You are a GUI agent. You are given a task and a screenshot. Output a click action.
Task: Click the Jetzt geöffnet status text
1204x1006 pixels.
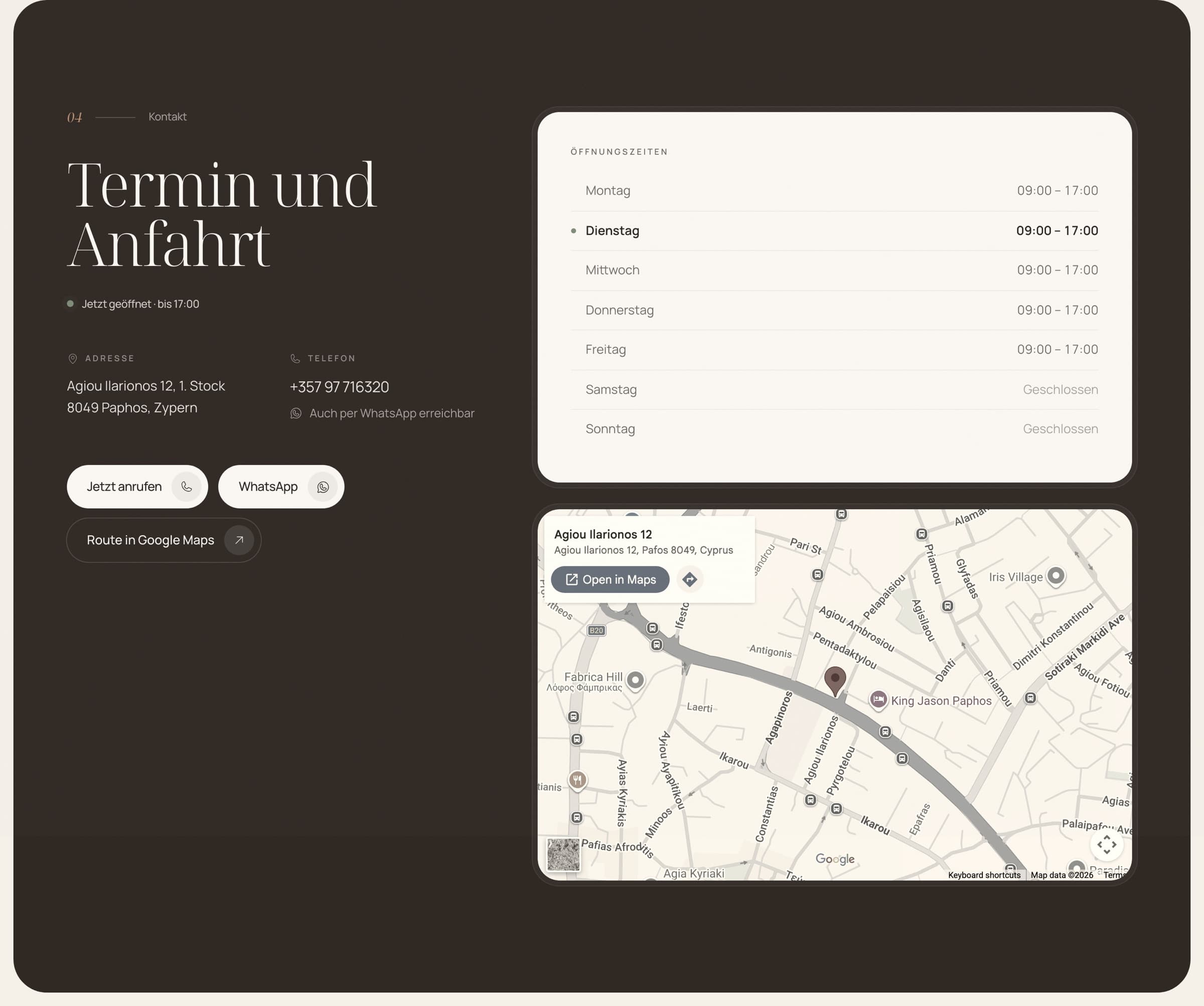140,304
